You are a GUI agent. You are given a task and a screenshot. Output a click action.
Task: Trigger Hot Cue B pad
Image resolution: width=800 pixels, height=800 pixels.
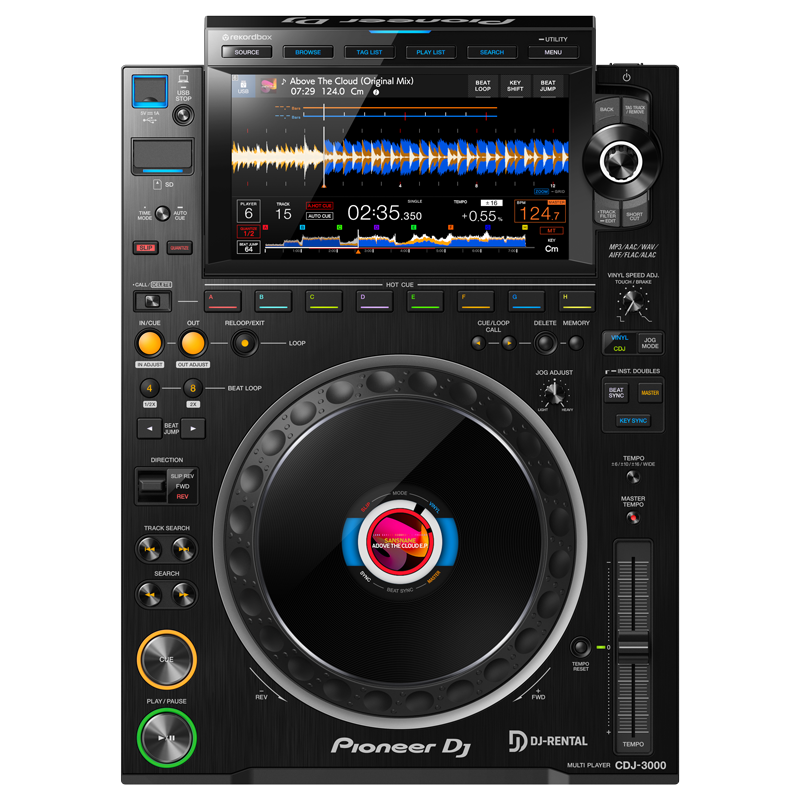tap(273, 301)
